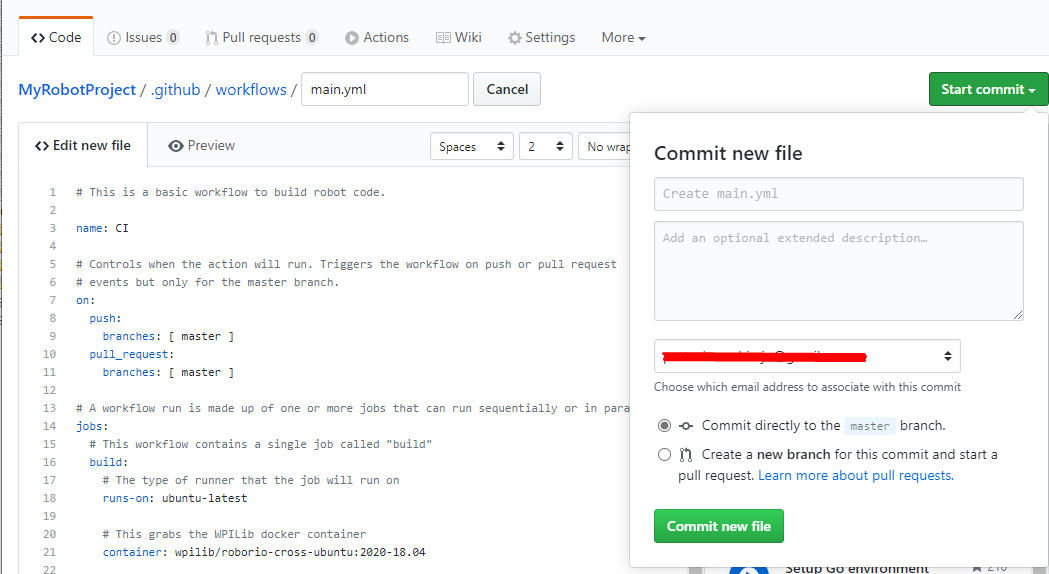This screenshot has width=1049, height=574.
Task: Cancel the new file creation
Action: [x=507, y=89]
